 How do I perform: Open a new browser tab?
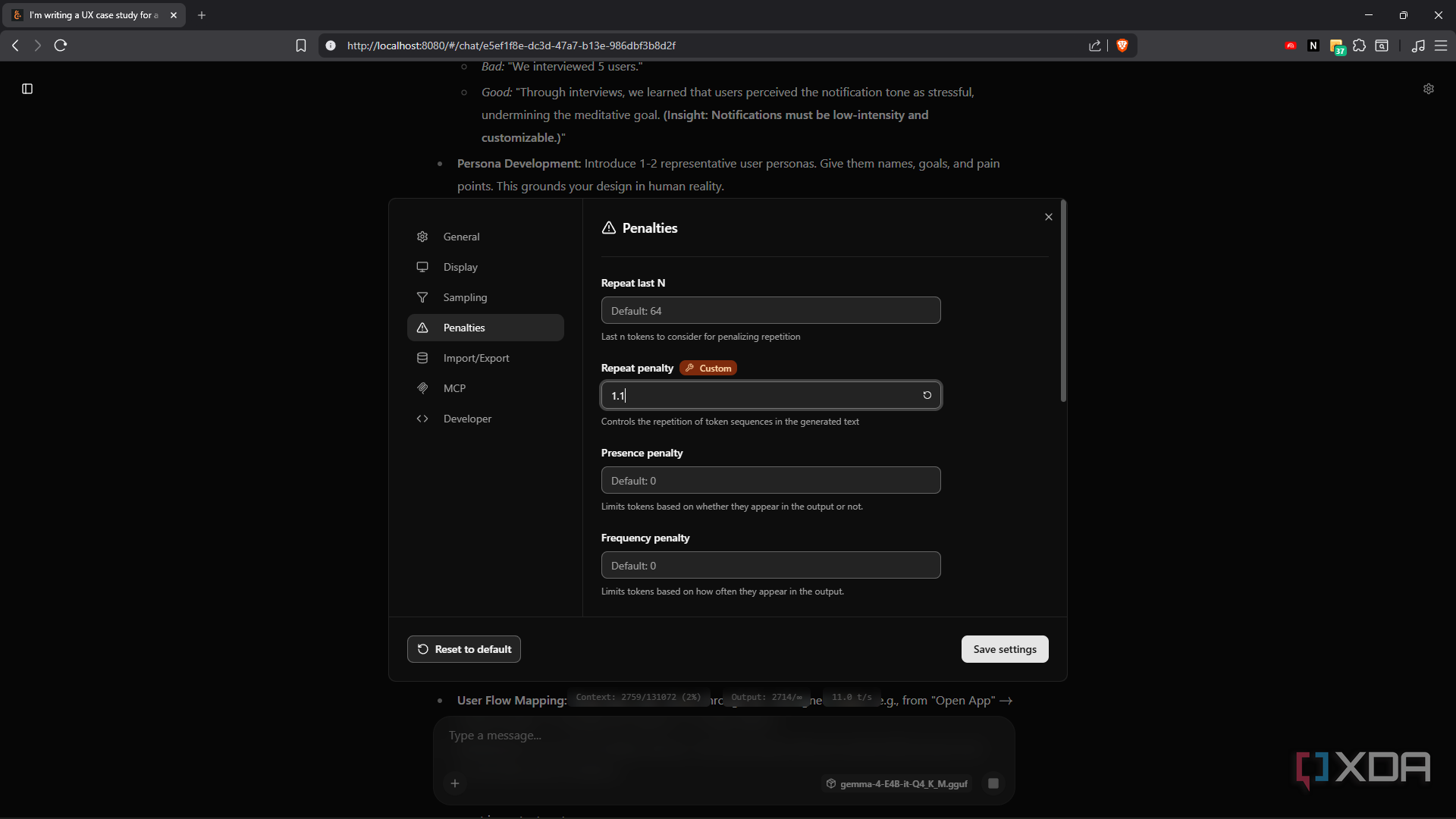coord(202,15)
